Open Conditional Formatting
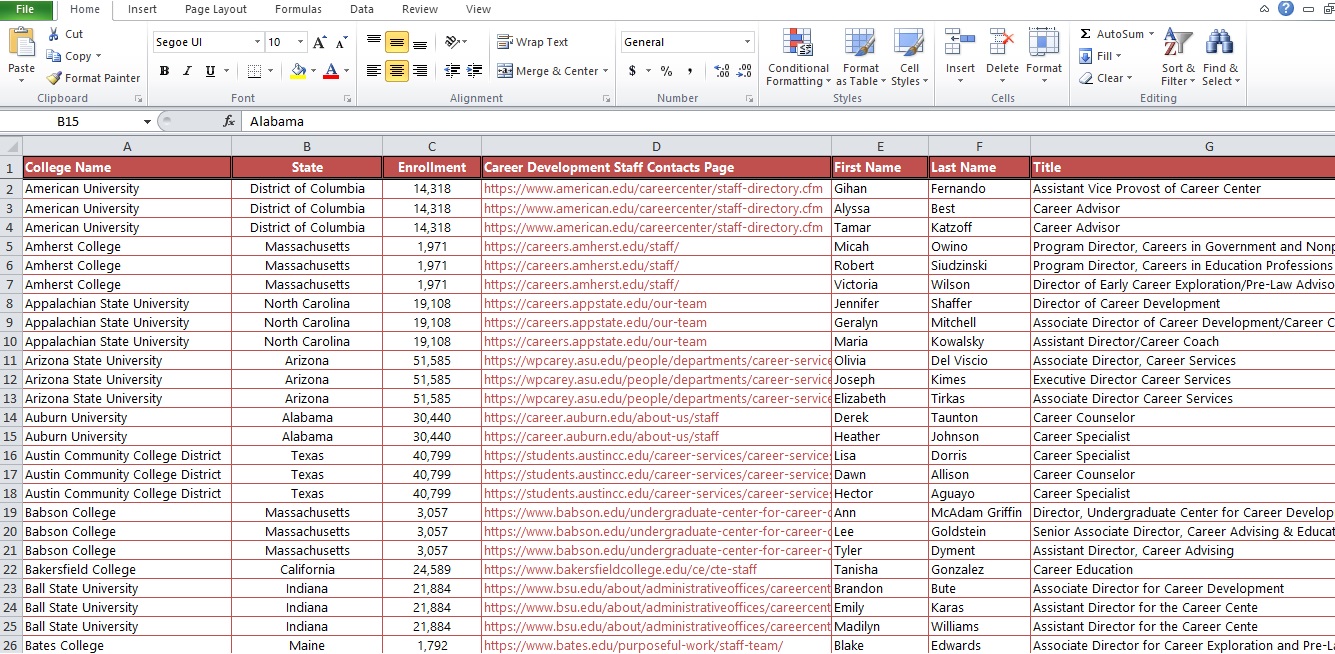The height and width of the screenshot is (654, 1335). tap(798, 58)
